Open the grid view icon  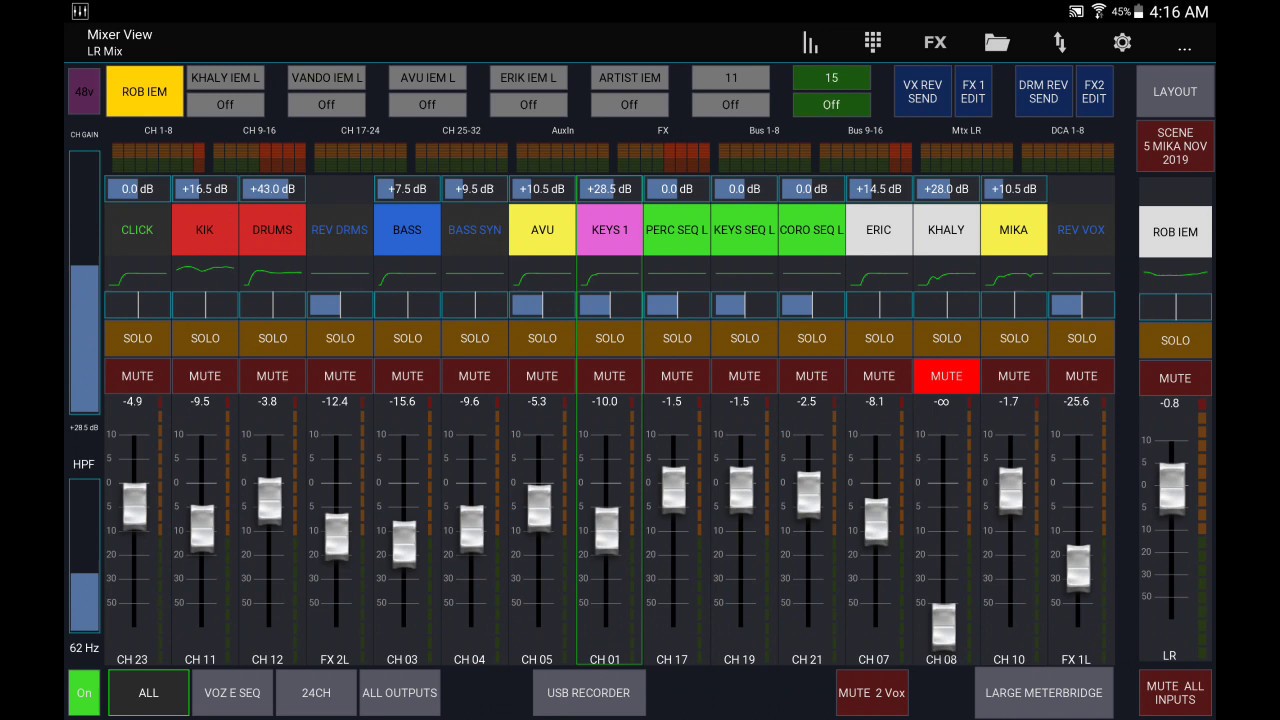tap(873, 42)
